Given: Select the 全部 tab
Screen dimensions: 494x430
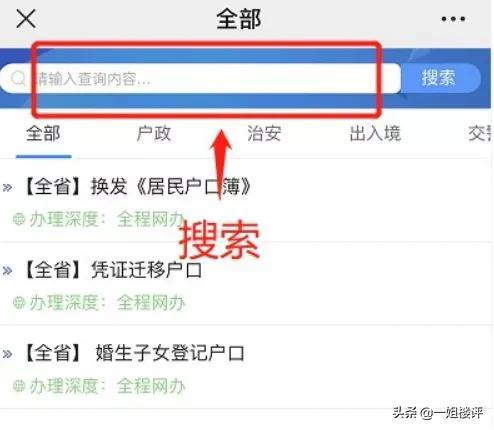Looking at the screenshot, I should click(43, 134).
